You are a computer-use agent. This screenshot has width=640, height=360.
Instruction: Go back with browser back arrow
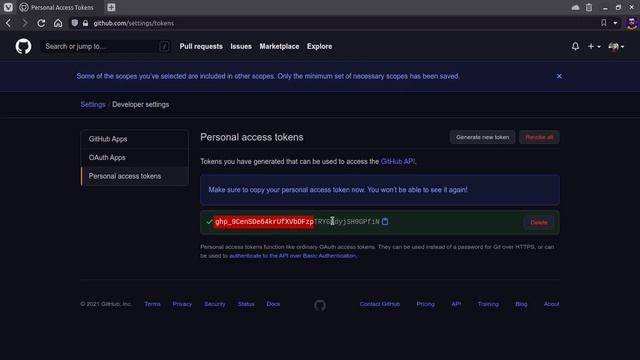pyautogui.click(x=9, y=23)
